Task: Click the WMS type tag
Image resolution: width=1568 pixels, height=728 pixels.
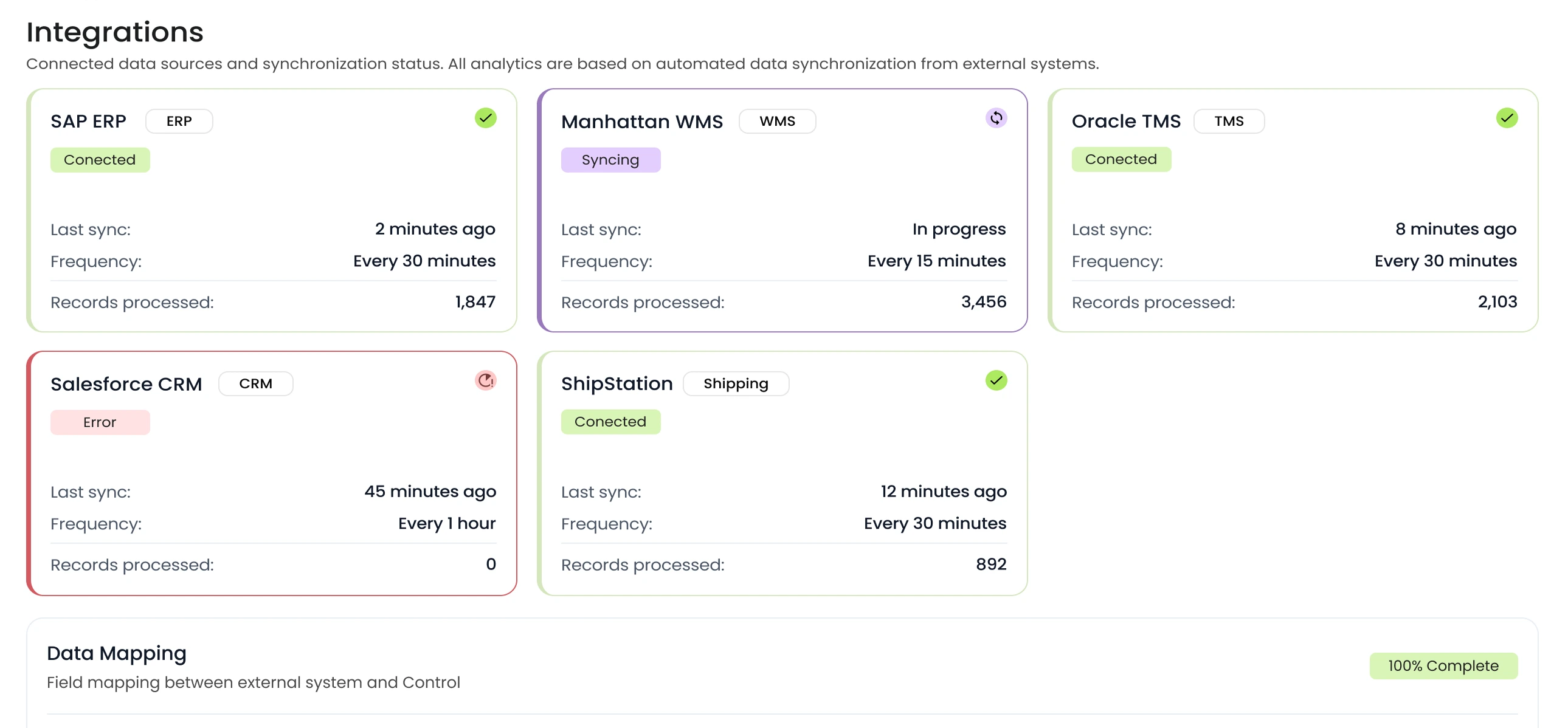Action: (776, 121)
